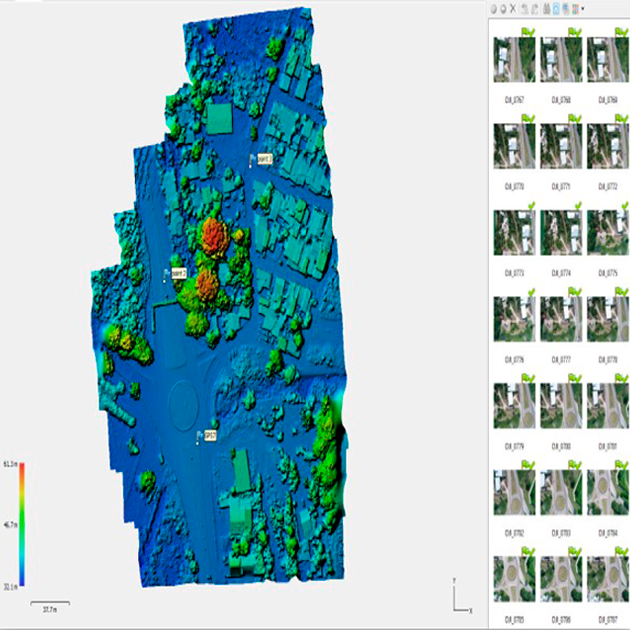Select photo thumbnail DJI_0775
Viewport: 630px width, 630px height.
point(605,233)
